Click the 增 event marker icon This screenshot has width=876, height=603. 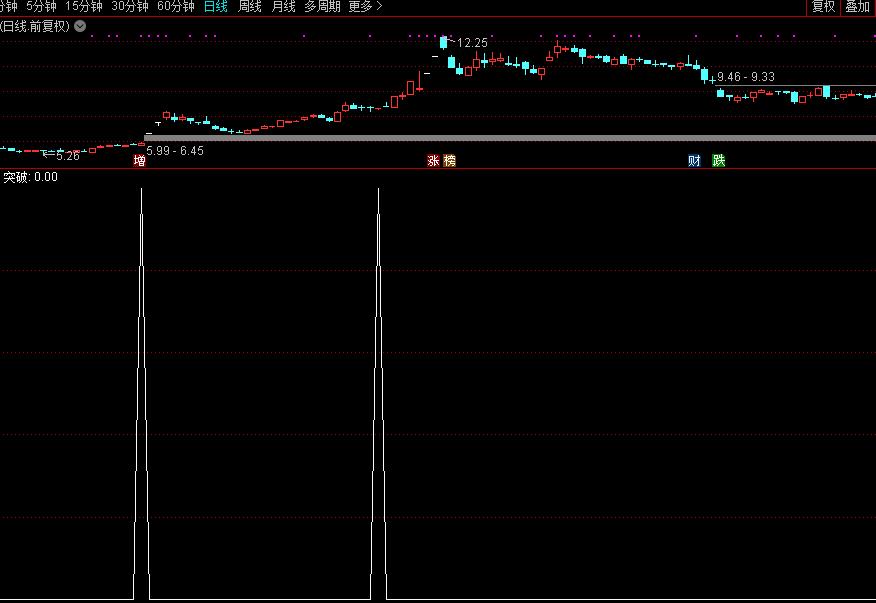pyautogui.click(x=140, y=160)
